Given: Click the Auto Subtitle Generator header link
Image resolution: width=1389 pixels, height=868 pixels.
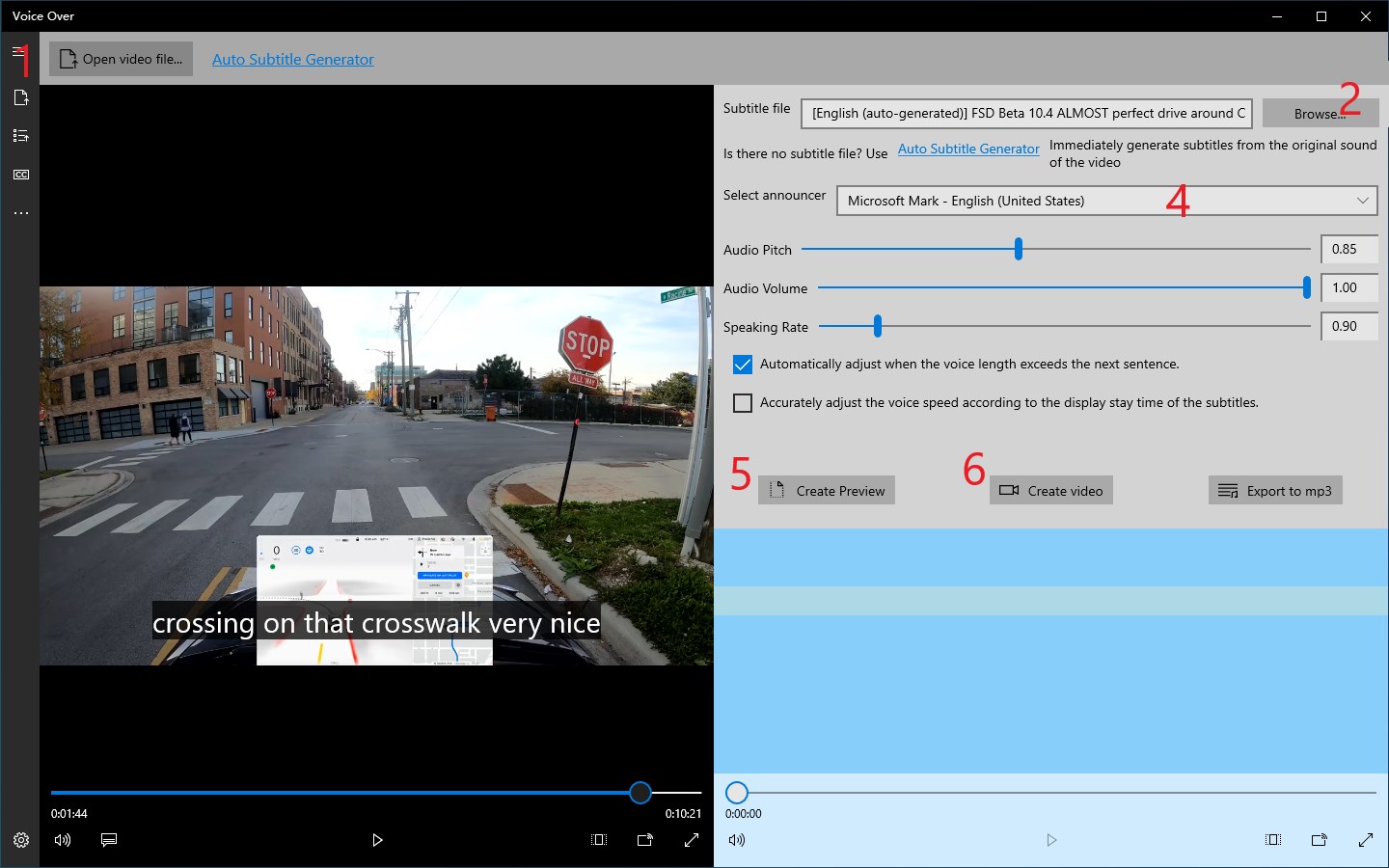Looking at the screenshot, I should click(292, 60).
